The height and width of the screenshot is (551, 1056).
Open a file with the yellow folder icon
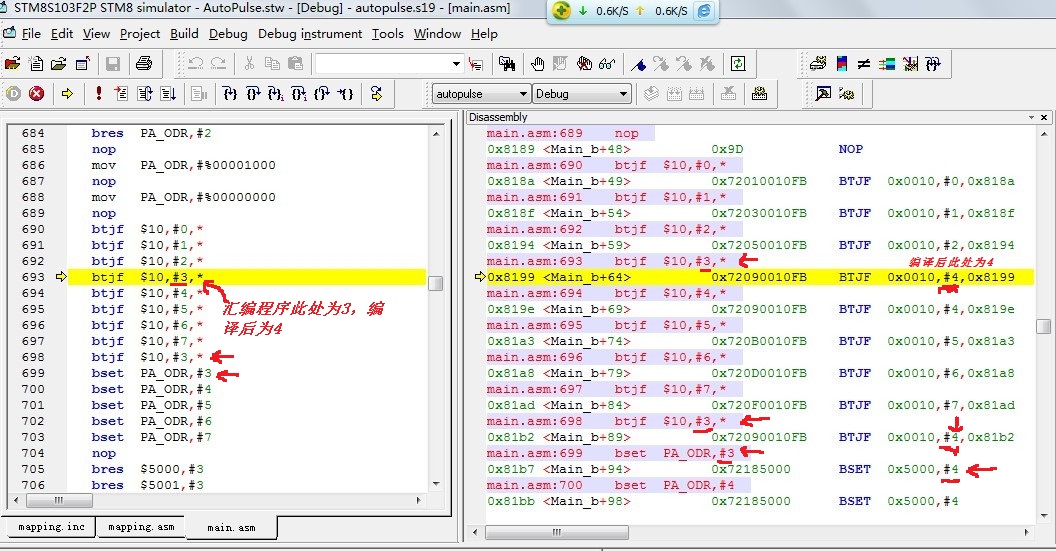pyautogui.click(x=59, y=64)
